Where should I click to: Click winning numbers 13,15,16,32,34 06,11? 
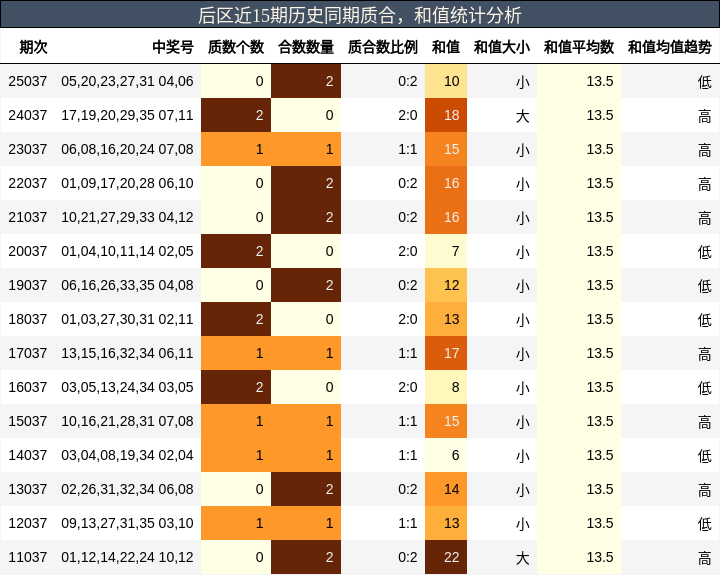click(x=127, y=353)
